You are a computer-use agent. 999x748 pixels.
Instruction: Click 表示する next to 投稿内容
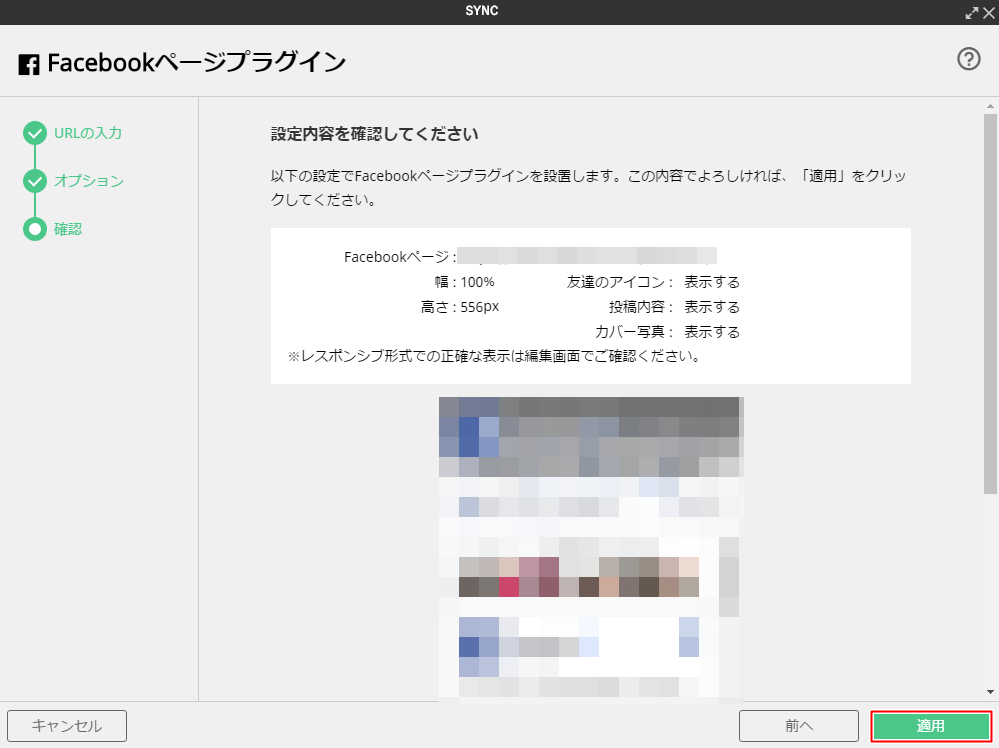(x=712, y=307)
